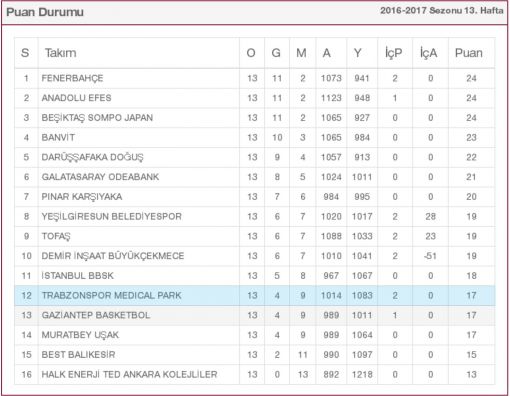Click the BANVİT team entry
This screenshot has width=510, height=396.
coord(58,137)
